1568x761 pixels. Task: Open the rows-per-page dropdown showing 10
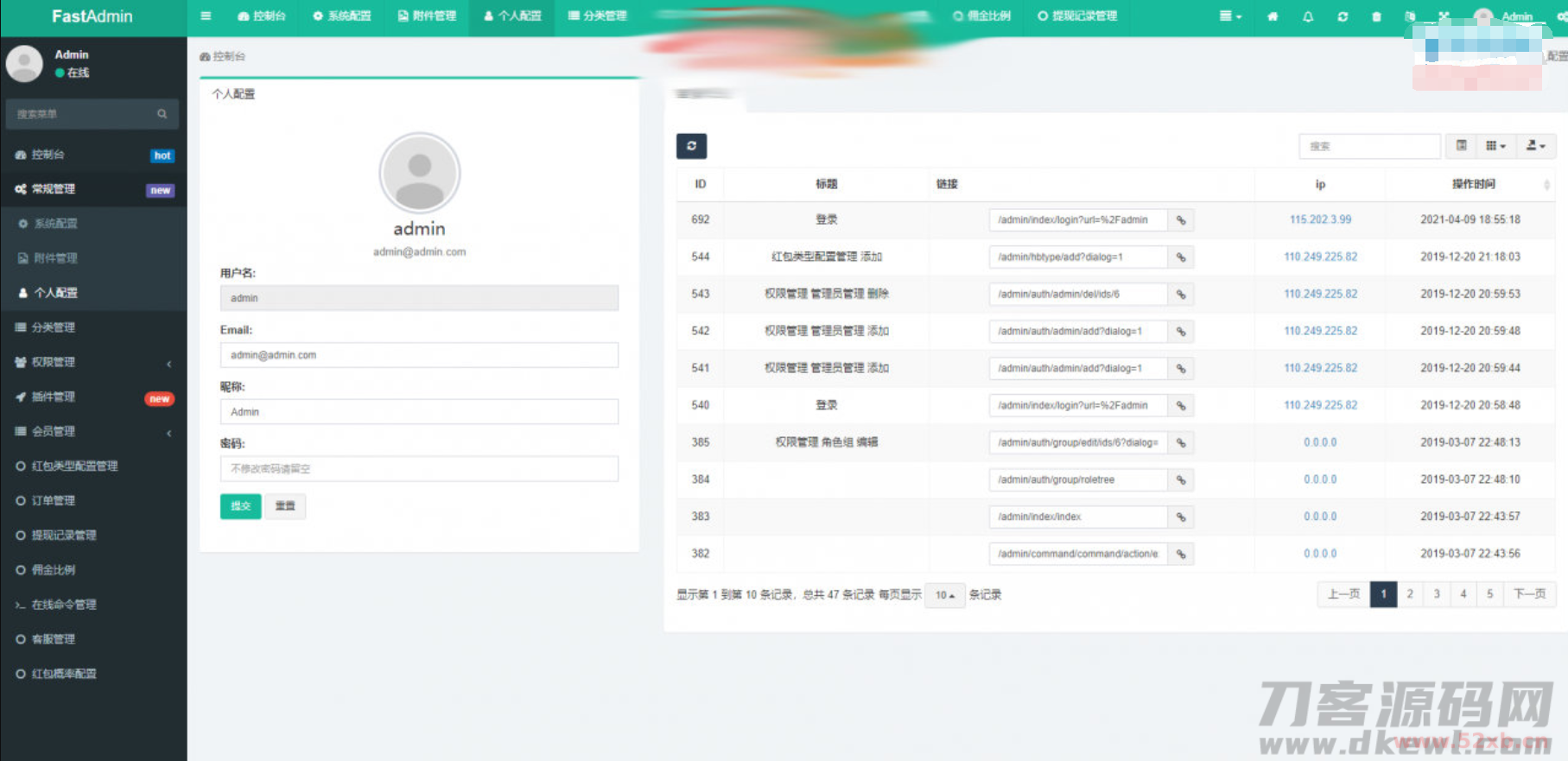(x=944, y=595)
